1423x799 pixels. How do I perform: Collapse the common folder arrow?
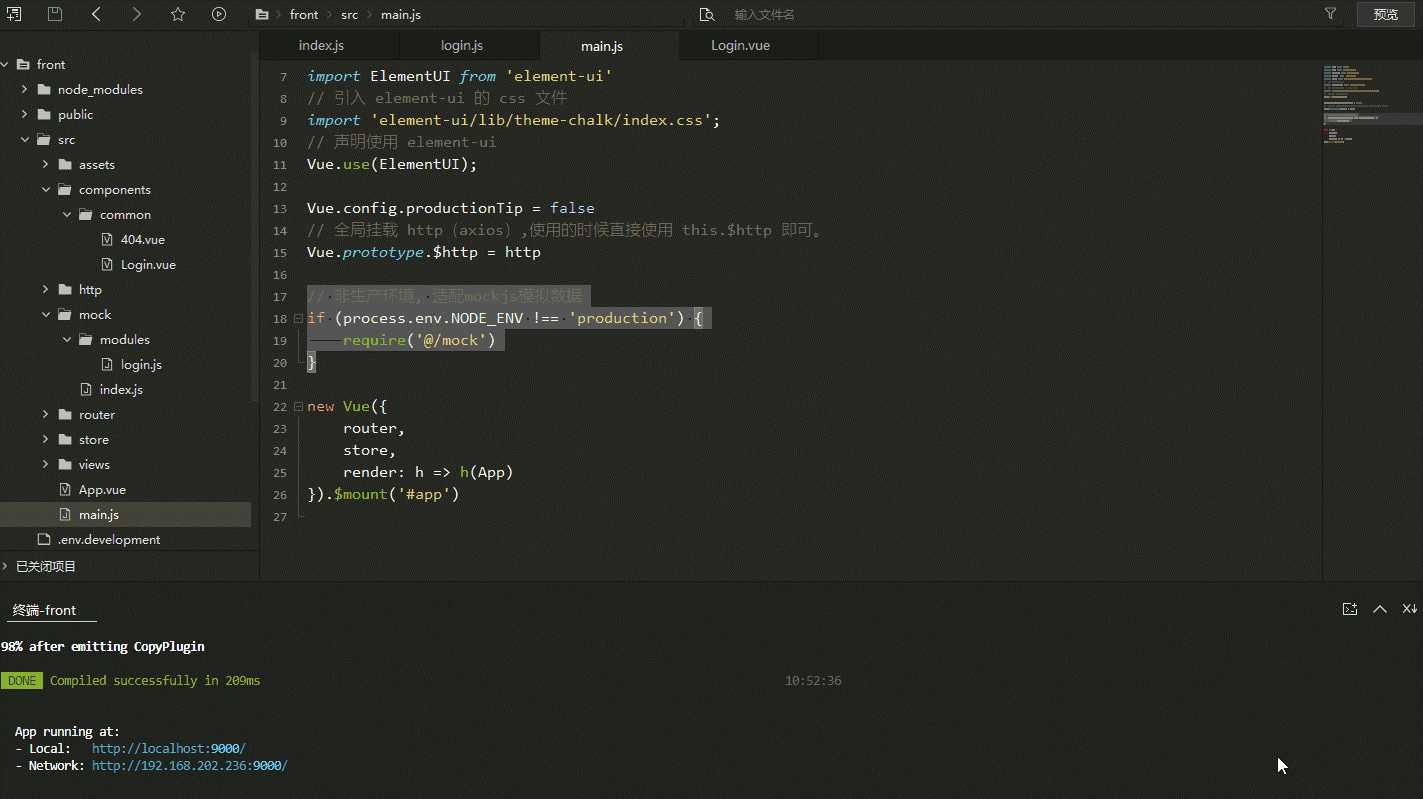click(x=66, y=214)
